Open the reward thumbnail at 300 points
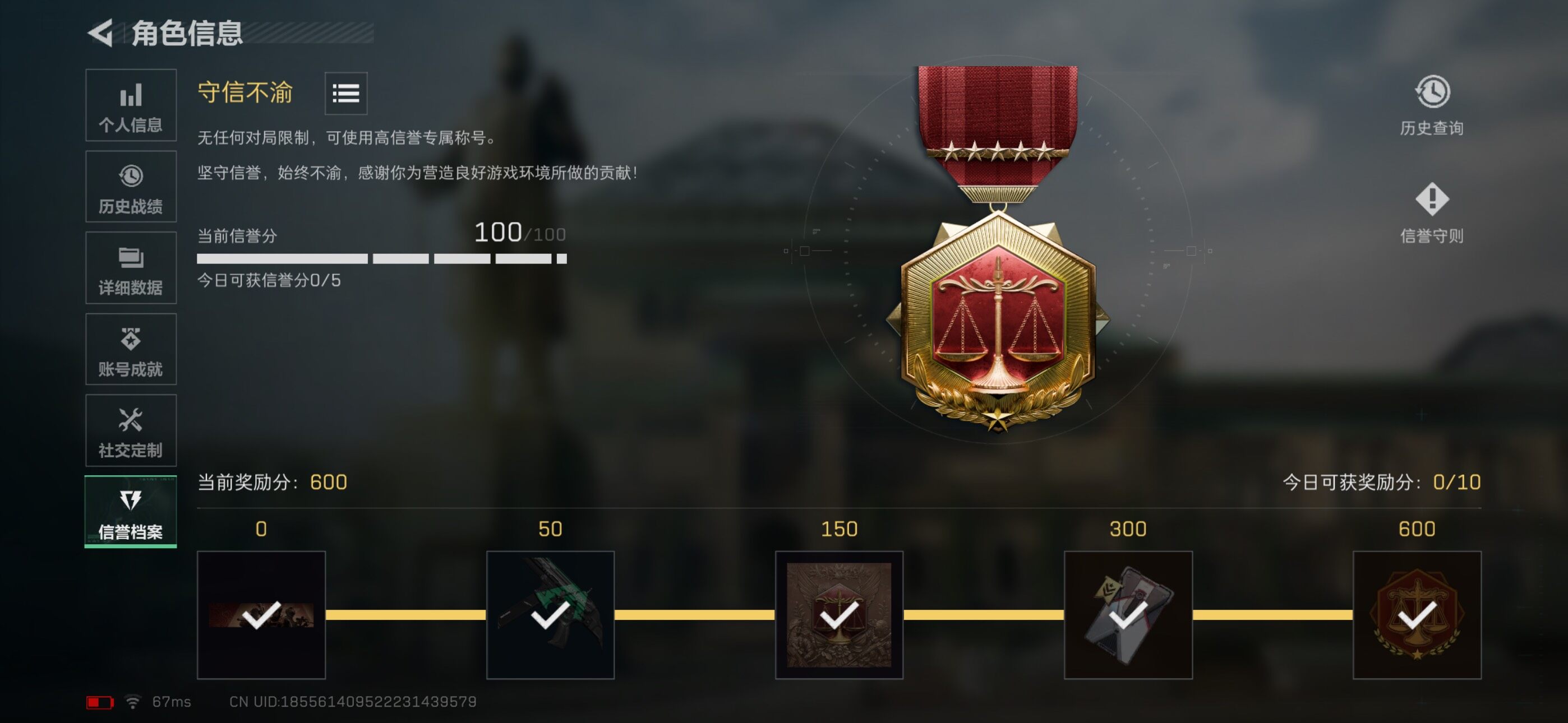1568x723 pixels. tap(1128, 615)
